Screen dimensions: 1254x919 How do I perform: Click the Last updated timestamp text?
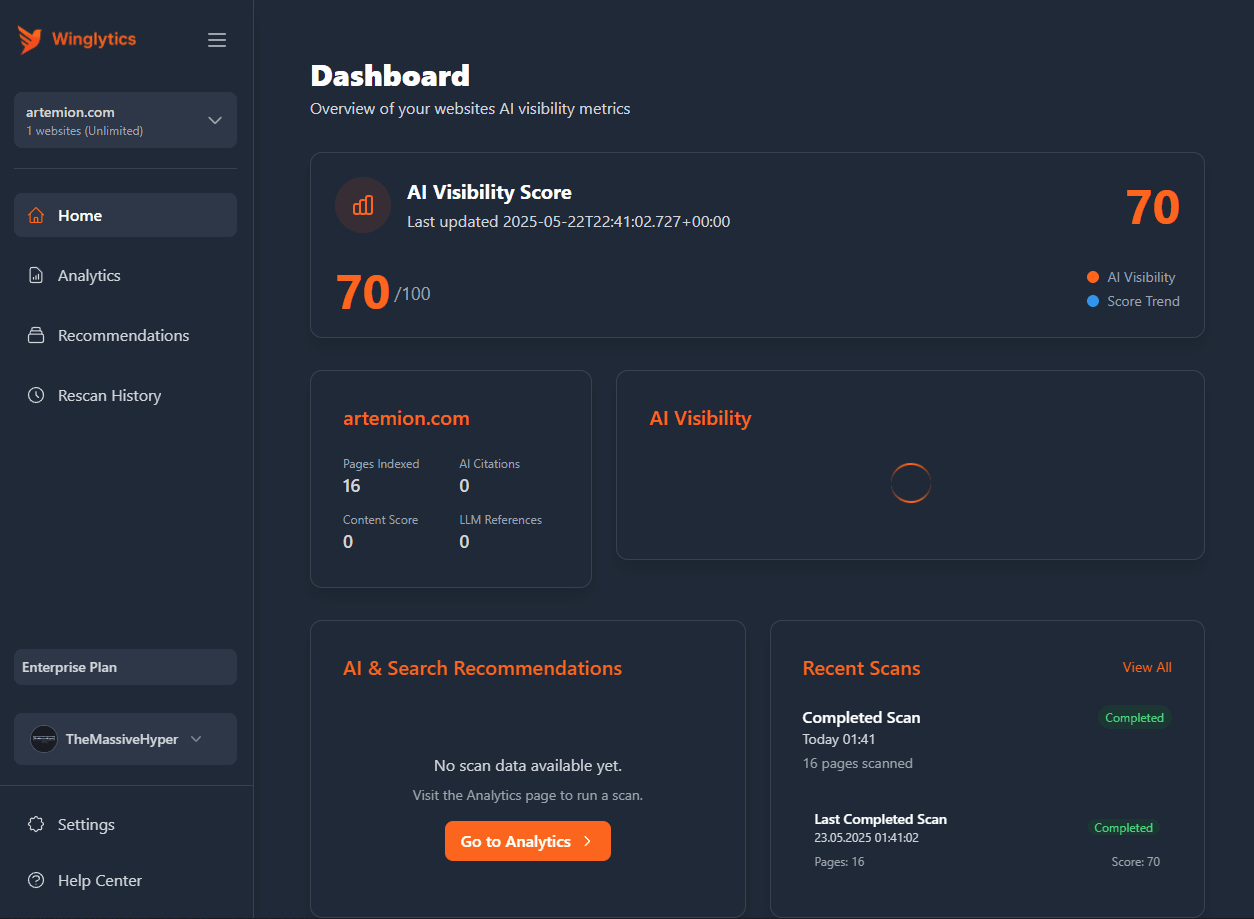568,221
